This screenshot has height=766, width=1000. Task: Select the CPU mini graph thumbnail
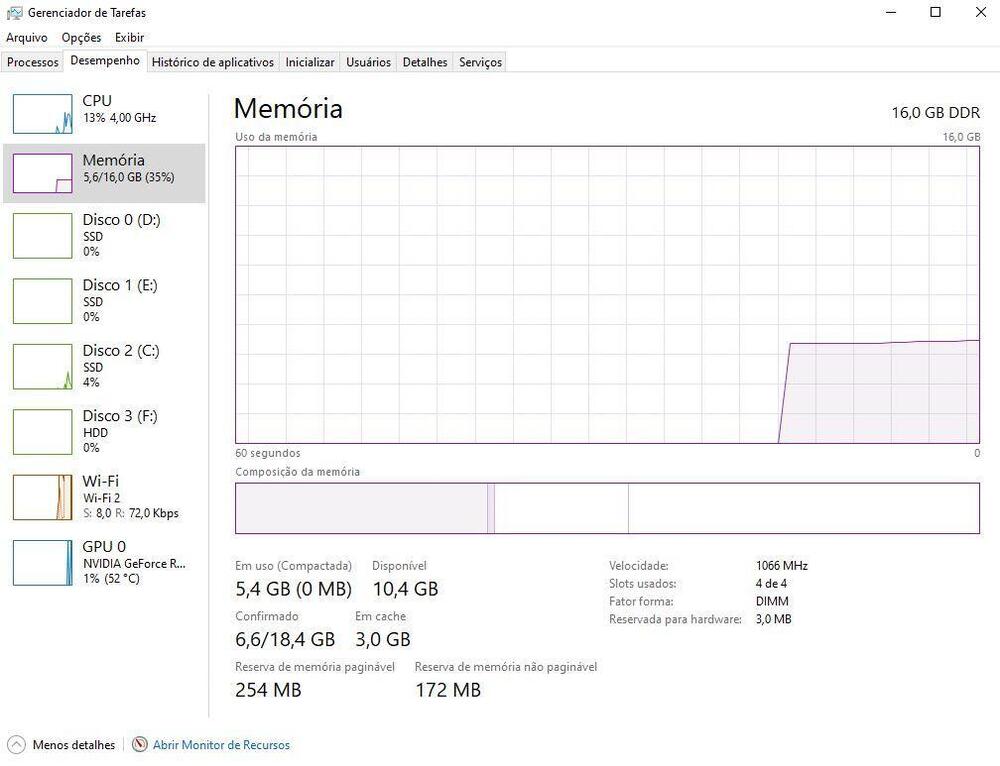point(42,114)
